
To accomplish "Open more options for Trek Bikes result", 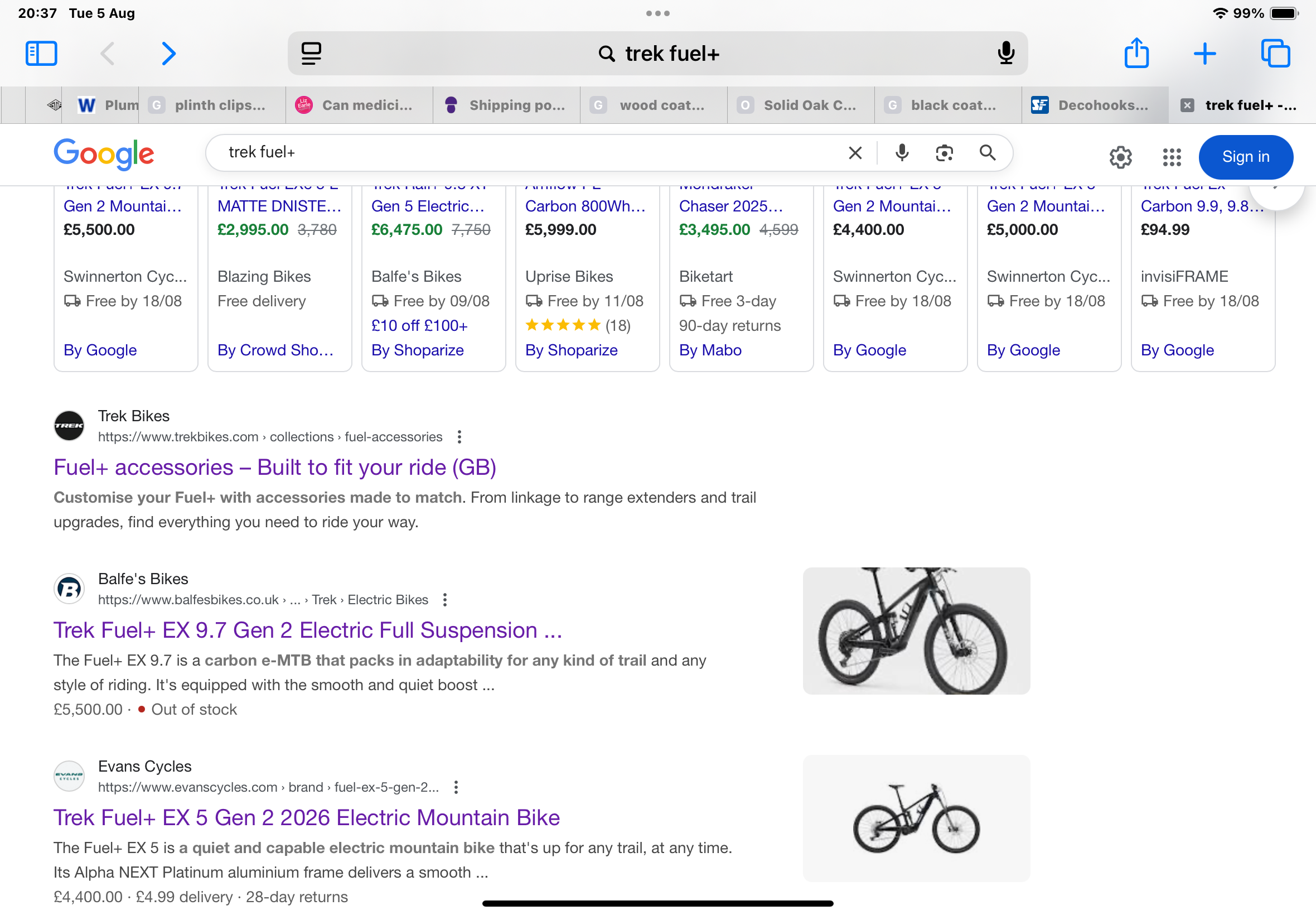I will (x=459, y=437).
